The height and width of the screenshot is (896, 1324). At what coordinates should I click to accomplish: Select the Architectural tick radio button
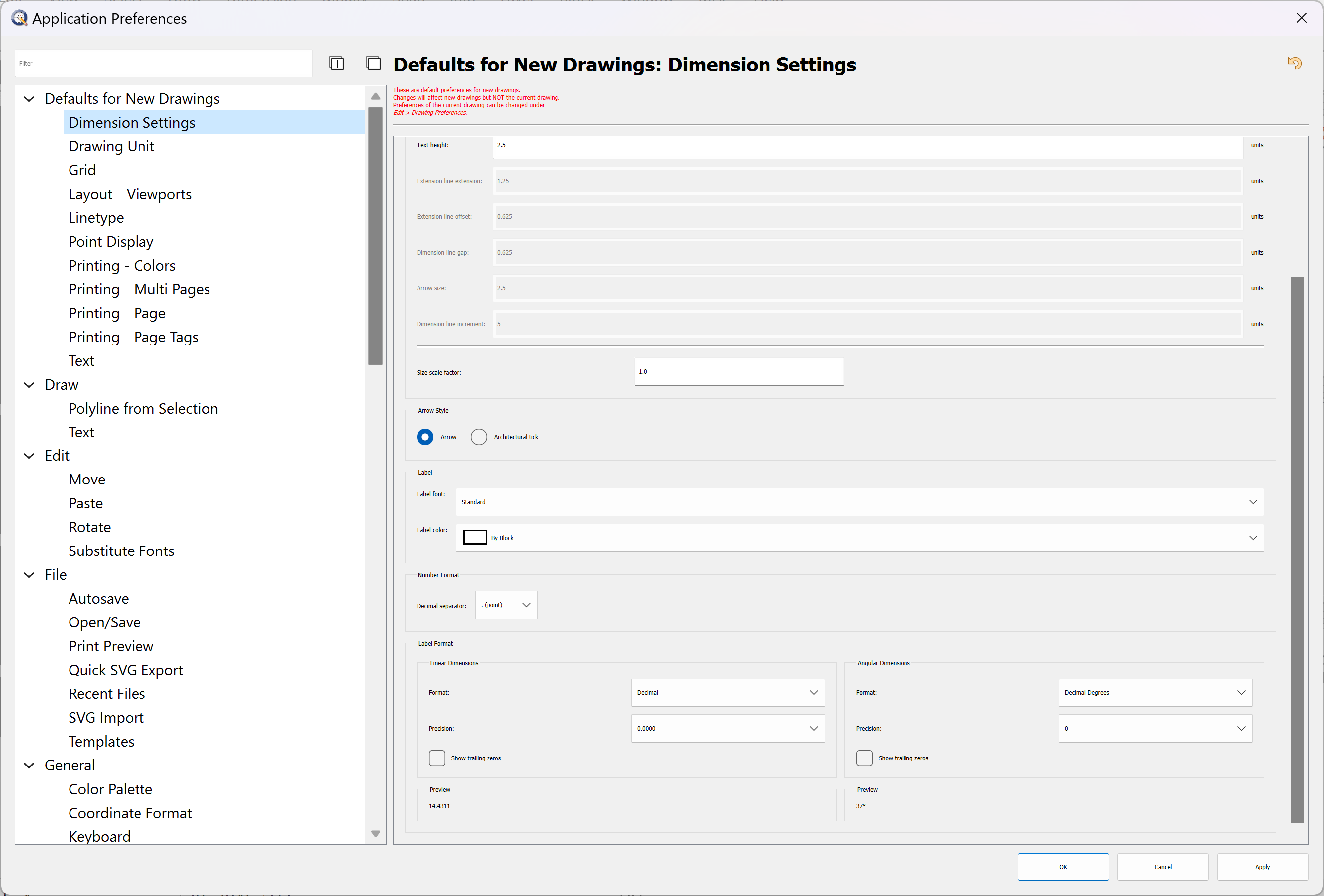(x=479, y=437)
